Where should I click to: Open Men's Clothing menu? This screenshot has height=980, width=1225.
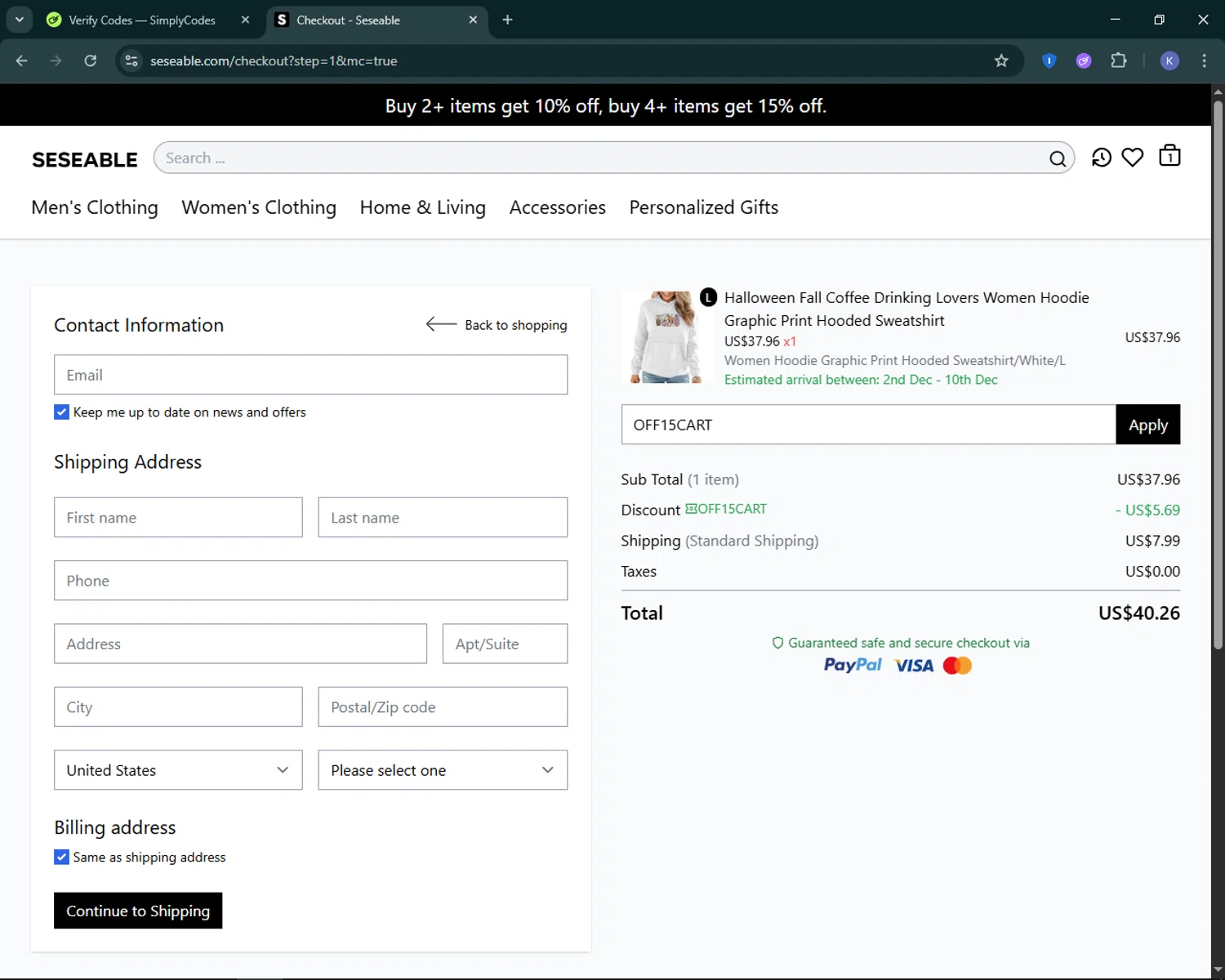95,207
